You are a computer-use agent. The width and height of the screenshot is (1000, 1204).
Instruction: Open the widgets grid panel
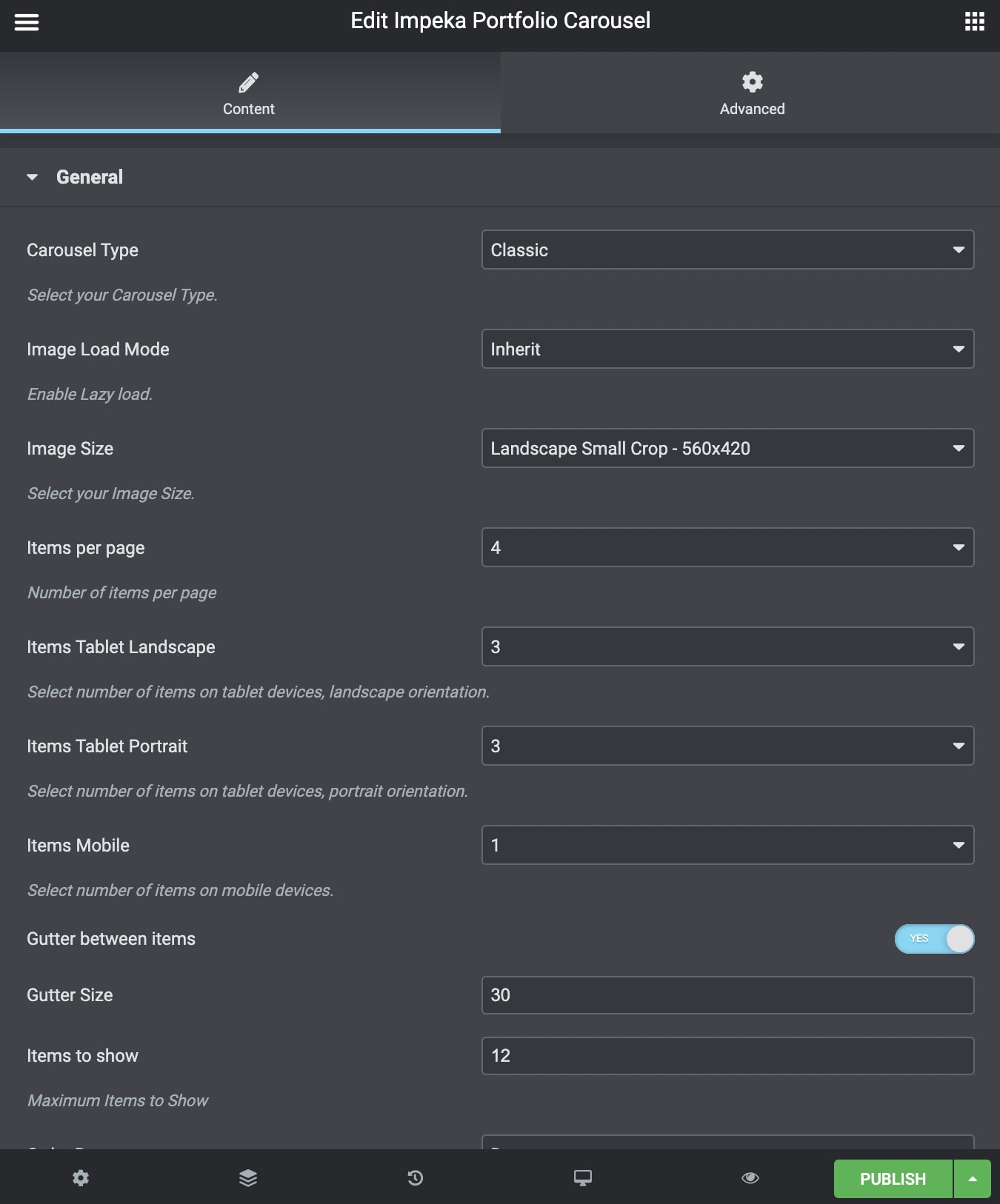(974, 21)
